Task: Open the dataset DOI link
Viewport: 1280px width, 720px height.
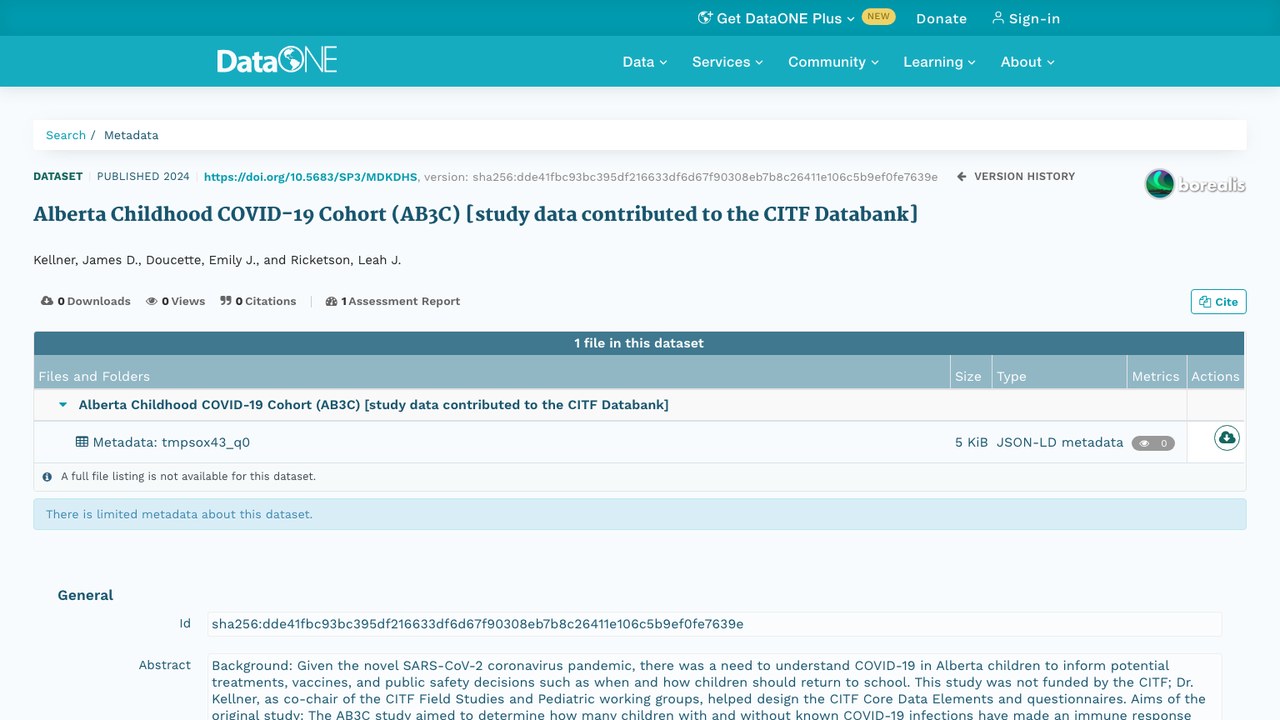Action: pos(310,177)
